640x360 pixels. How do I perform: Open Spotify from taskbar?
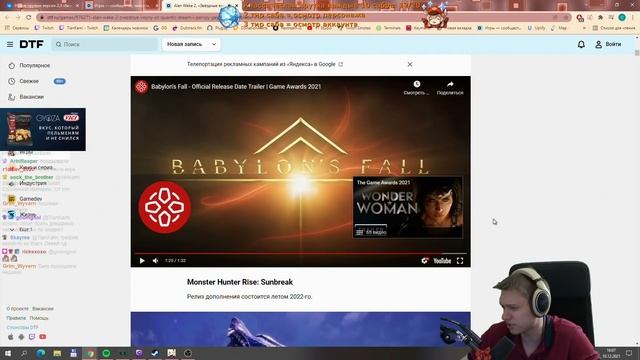(x=106, y=353)
